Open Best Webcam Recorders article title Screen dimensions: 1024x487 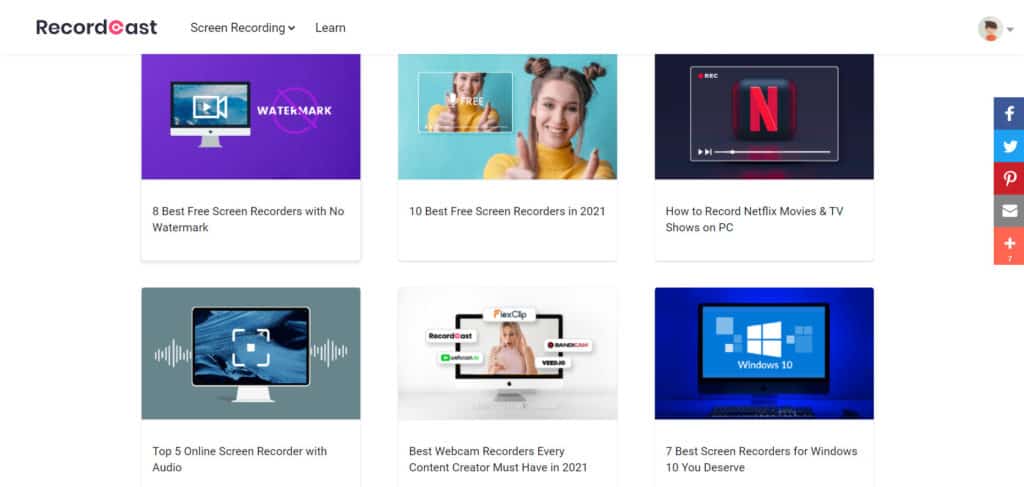coord(498,459)
